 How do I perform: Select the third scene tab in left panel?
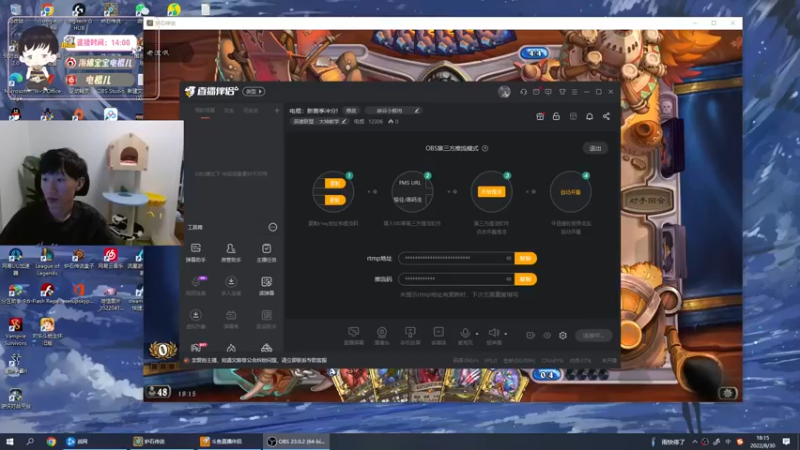point(251,111)
